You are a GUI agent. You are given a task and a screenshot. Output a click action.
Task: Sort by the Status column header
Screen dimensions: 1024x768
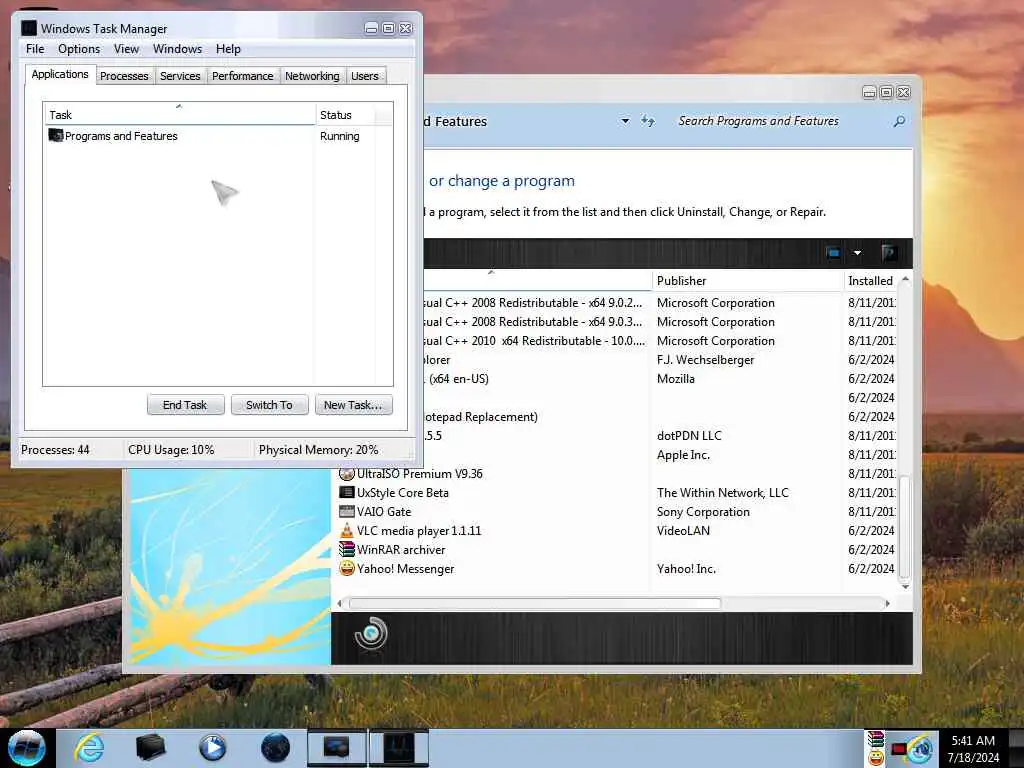point(345,114)
